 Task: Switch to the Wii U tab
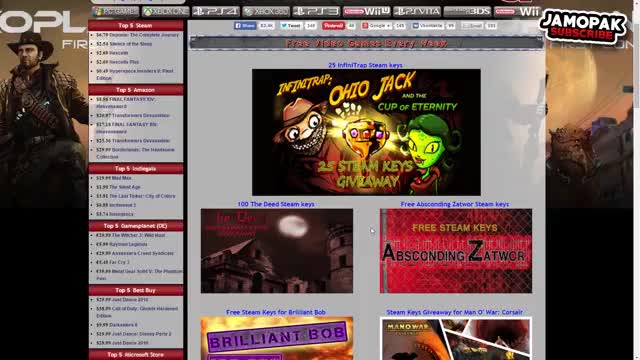[367, 11]
